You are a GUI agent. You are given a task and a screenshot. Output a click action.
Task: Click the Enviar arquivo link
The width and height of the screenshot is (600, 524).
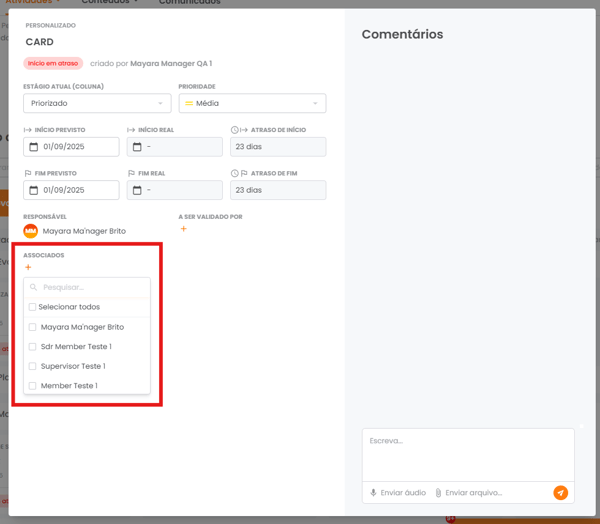point(474,493)
